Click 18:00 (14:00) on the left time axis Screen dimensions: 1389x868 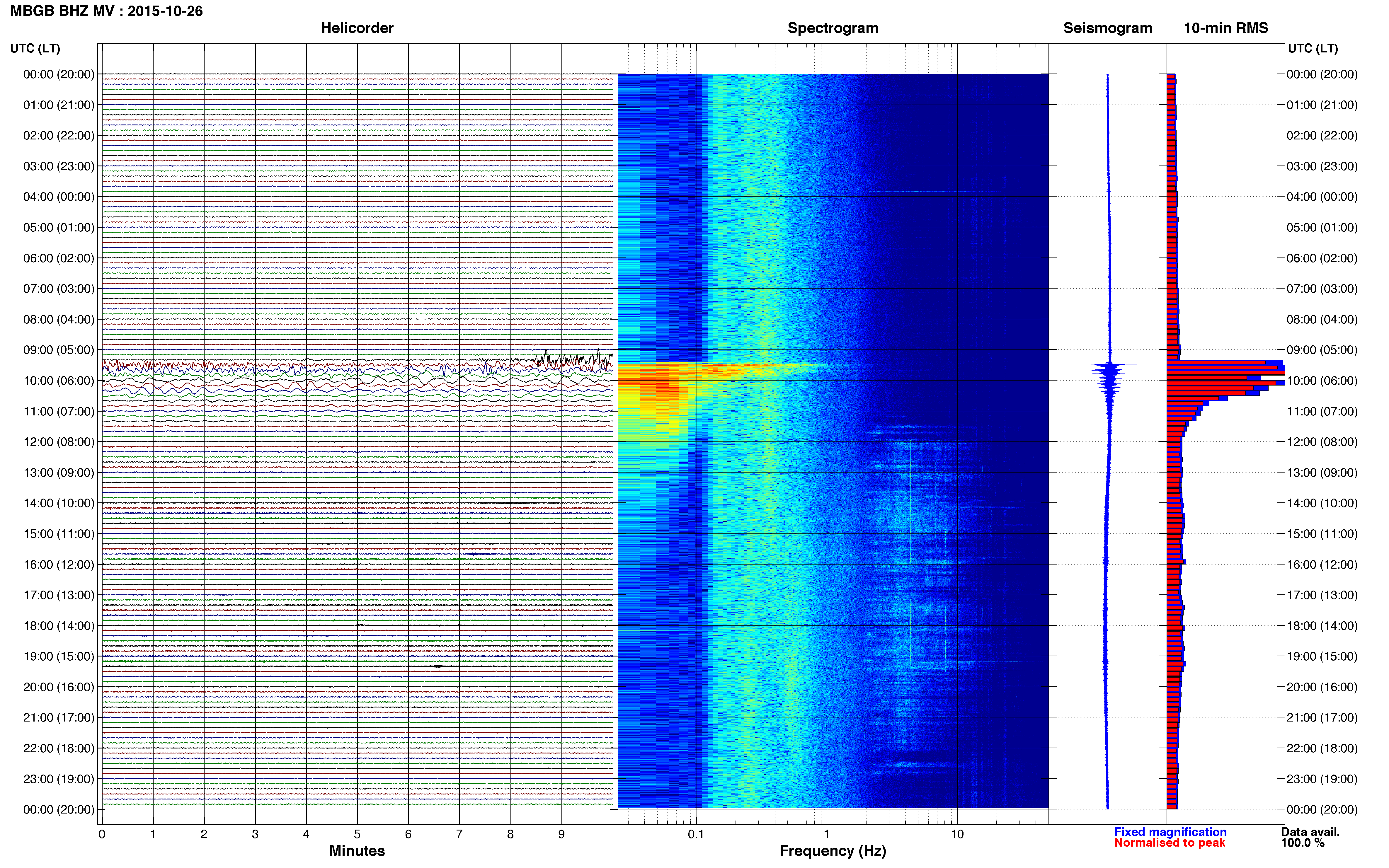pos(59,626)
